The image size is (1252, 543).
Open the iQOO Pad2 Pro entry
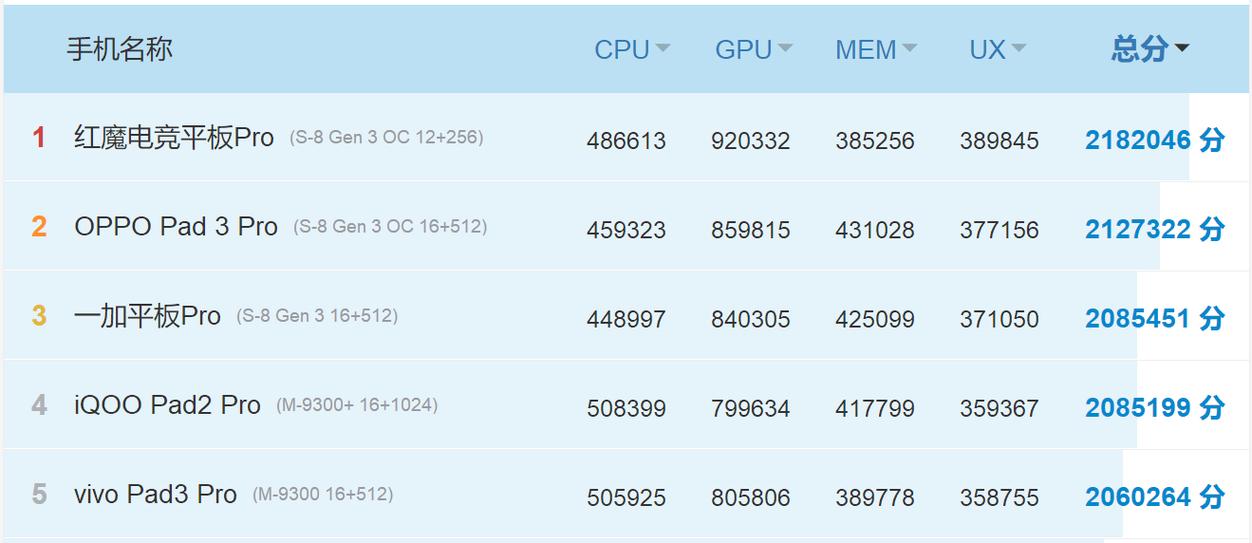point(167,405)
